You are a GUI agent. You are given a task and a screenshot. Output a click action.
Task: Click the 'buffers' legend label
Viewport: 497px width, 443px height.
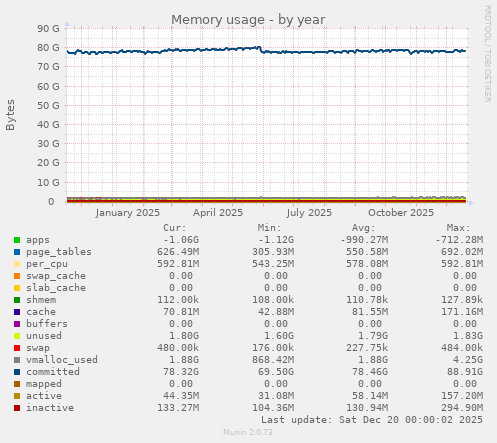[x=47, y=324]
